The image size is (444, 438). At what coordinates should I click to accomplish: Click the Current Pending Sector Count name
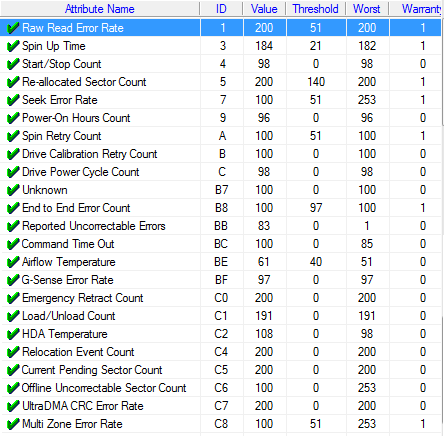(x=92, y=370)
